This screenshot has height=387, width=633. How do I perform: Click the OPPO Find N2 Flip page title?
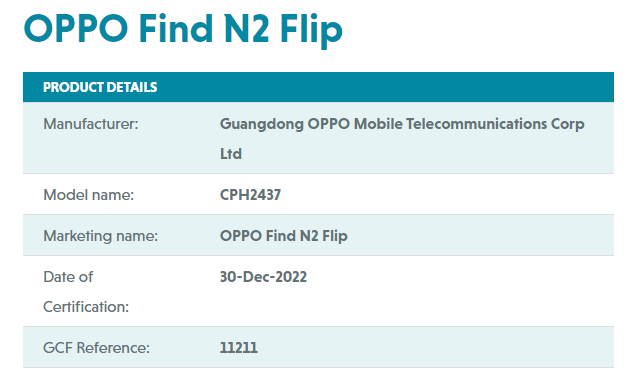pos(183,29)
